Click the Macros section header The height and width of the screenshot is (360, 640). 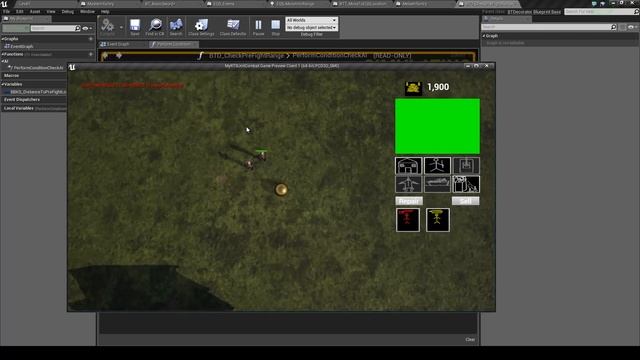pos(11,76)
